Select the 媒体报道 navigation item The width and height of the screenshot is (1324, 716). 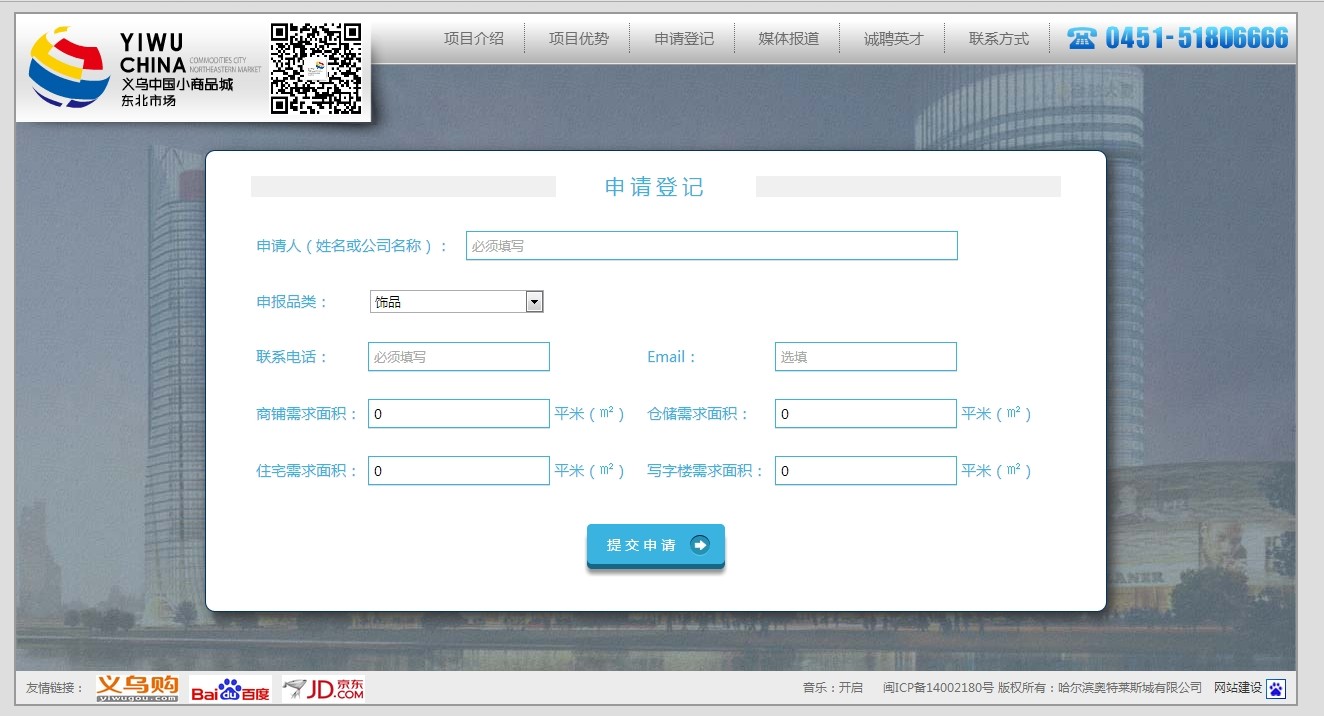[x=788, y=39]
